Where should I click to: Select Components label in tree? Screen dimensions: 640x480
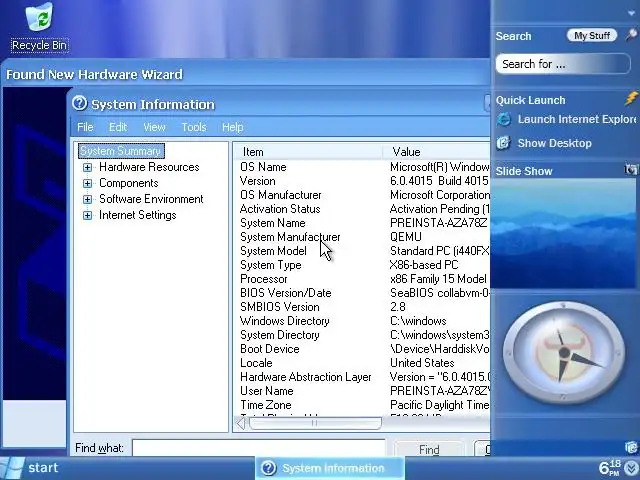pyautogui.click(x=129, y=183)
